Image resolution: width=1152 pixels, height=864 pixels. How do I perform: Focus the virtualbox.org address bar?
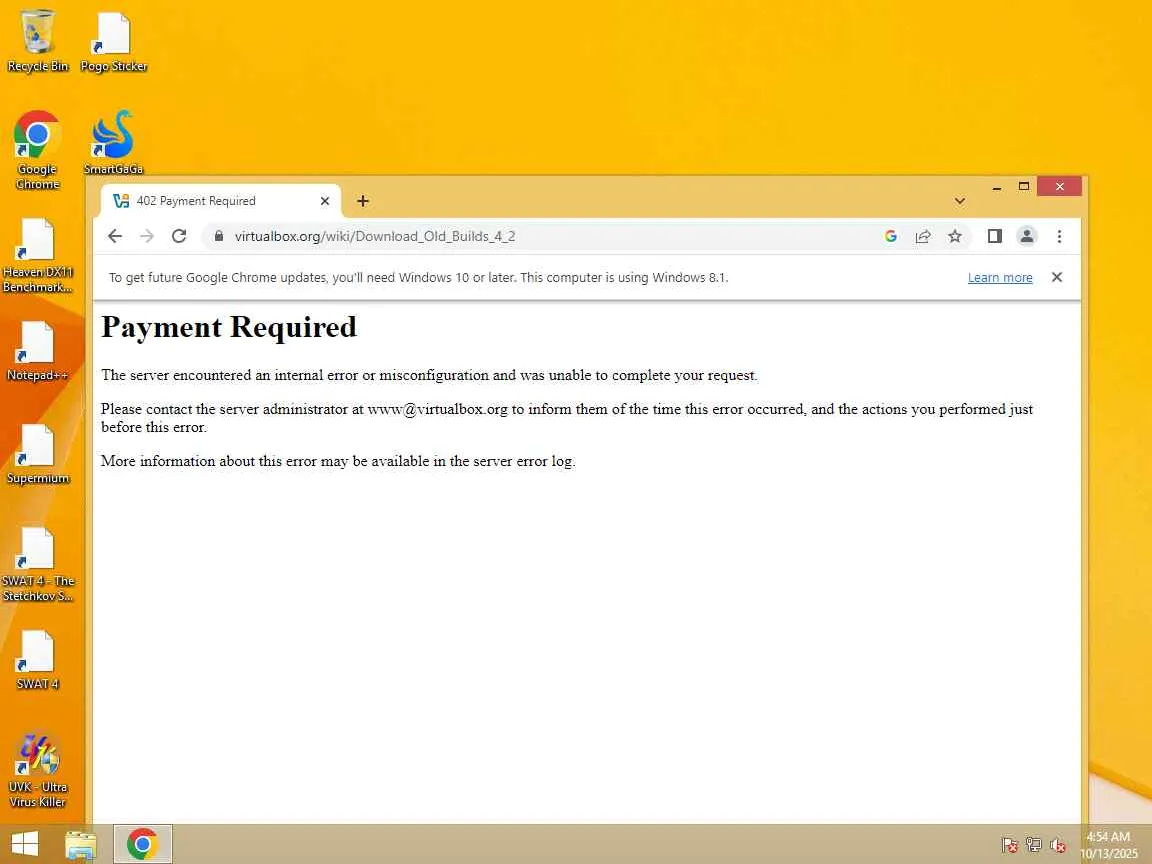(x=544, y=236)
